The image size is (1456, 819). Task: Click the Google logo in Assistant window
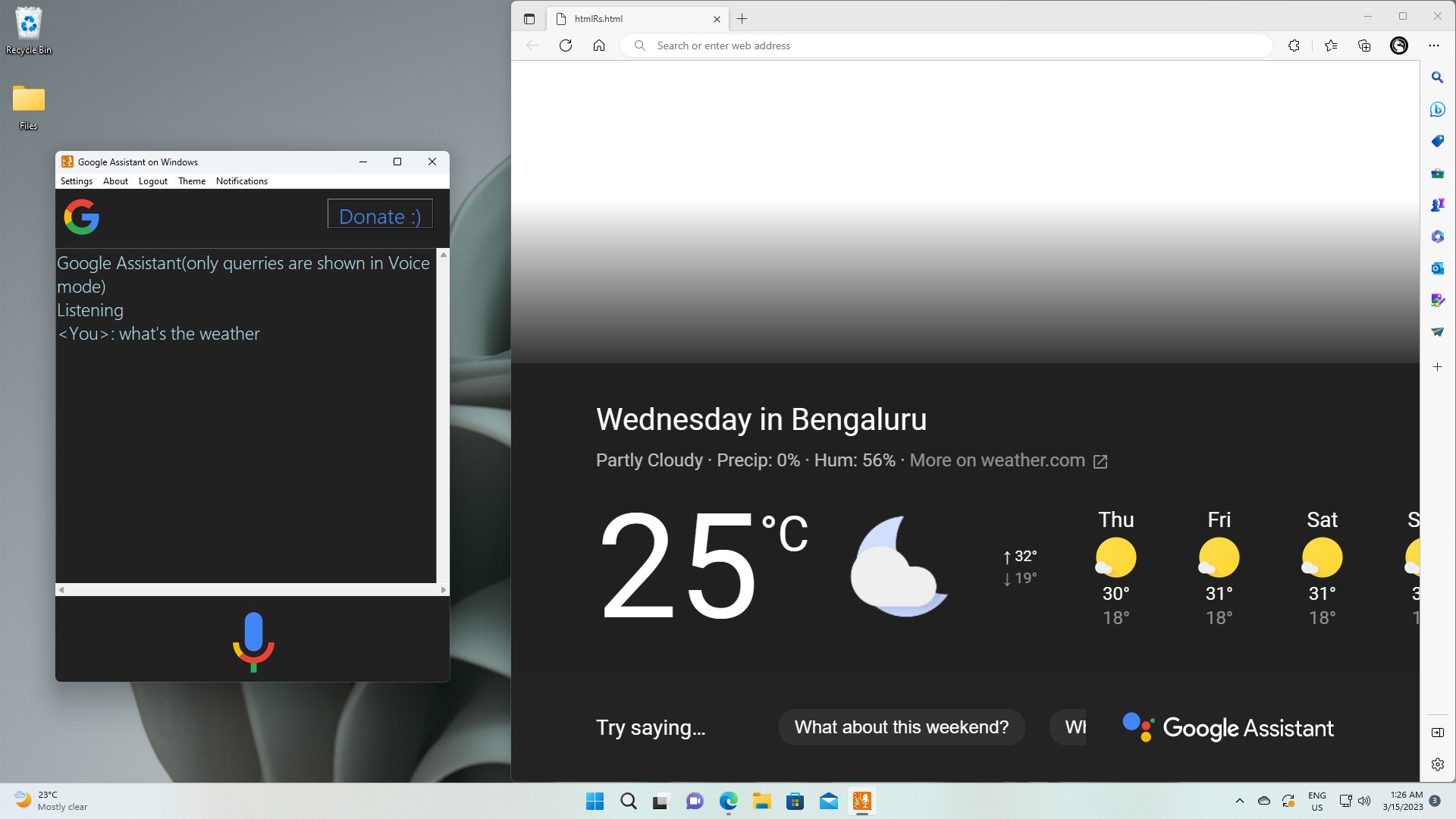[82, 217]
